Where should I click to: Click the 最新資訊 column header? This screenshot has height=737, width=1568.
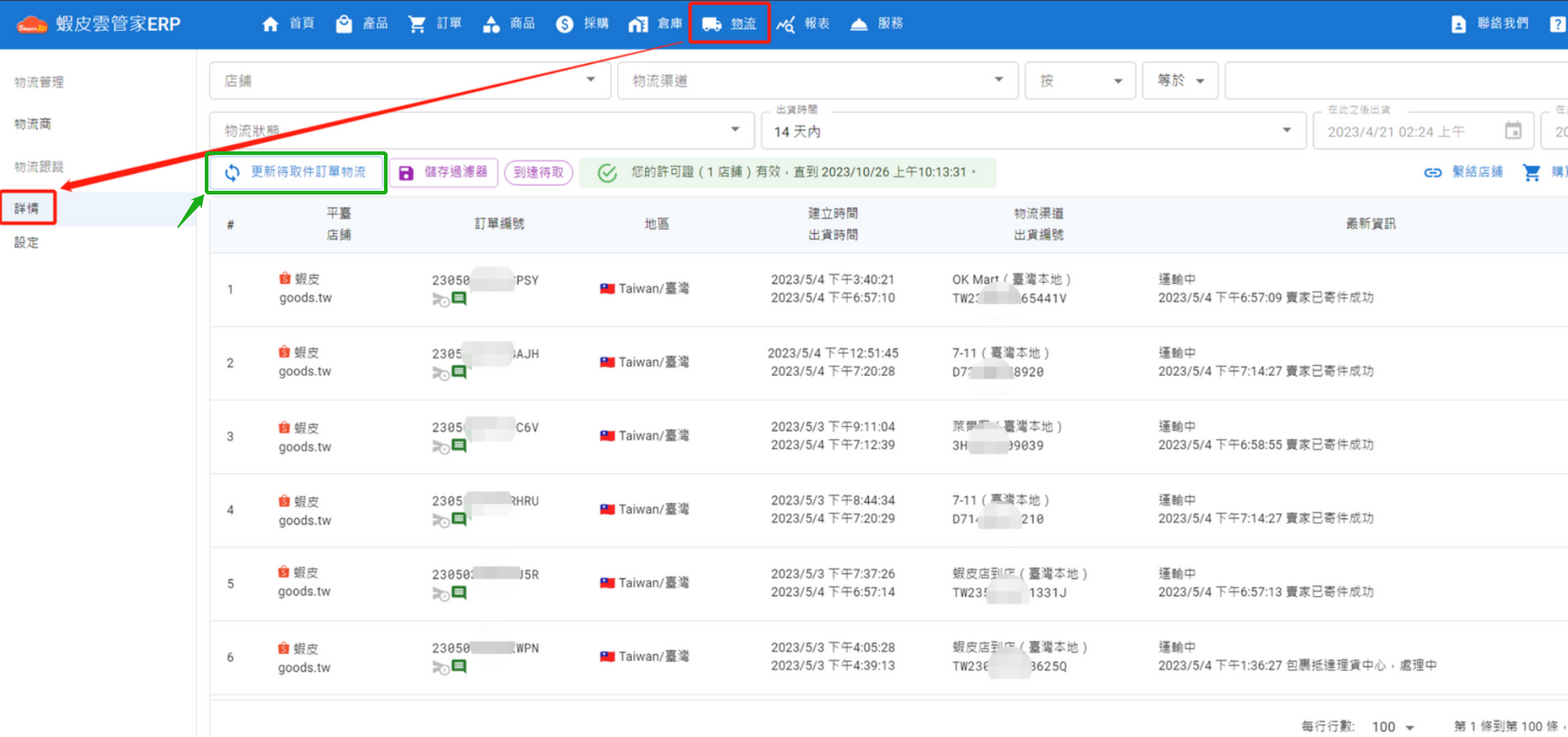1371,224
